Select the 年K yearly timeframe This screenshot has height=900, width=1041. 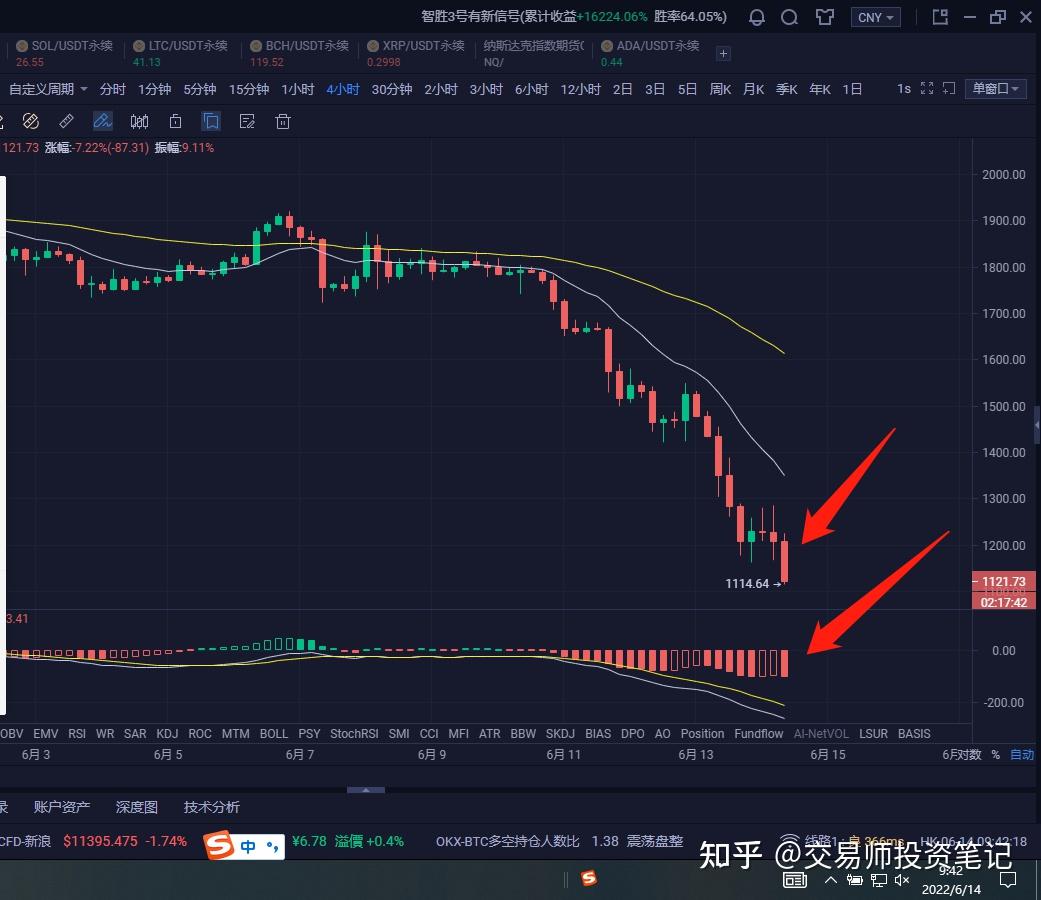pyautogui.click(x=820, y=89)
